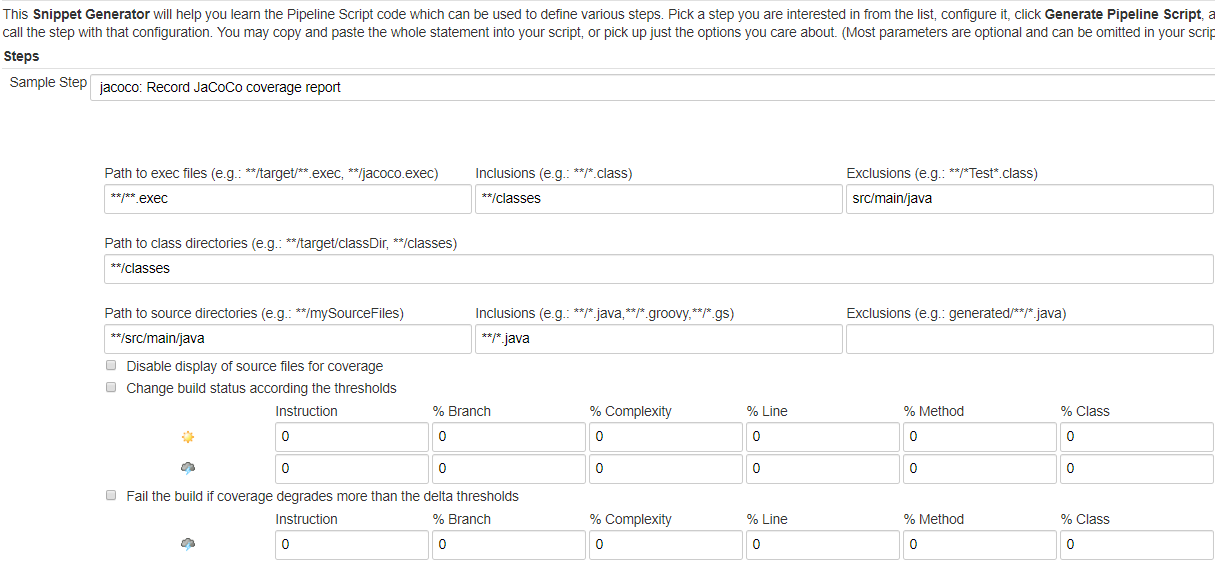The width and height of the screenshot is (1215, 564).
Task: Click the stormy icon in the delta thresholds row
Action: [187, 544]
